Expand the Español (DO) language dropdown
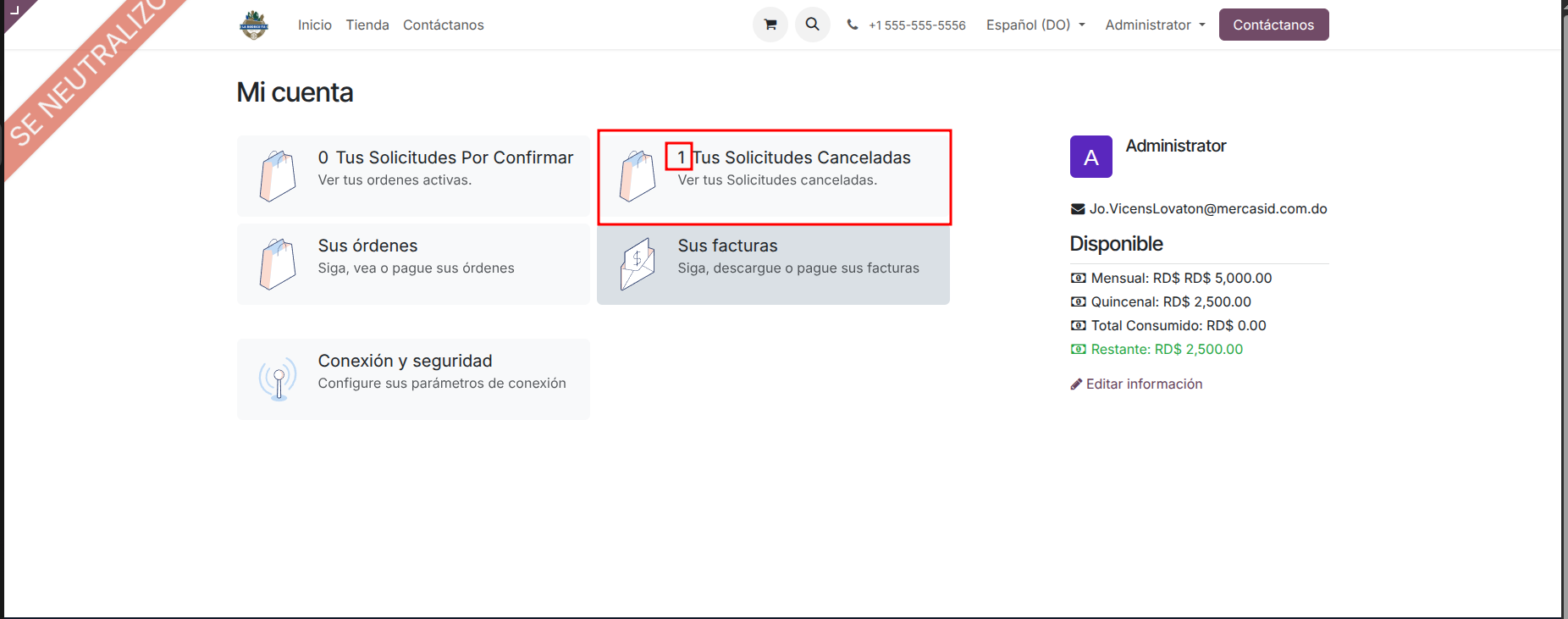 coord(1035,25)
